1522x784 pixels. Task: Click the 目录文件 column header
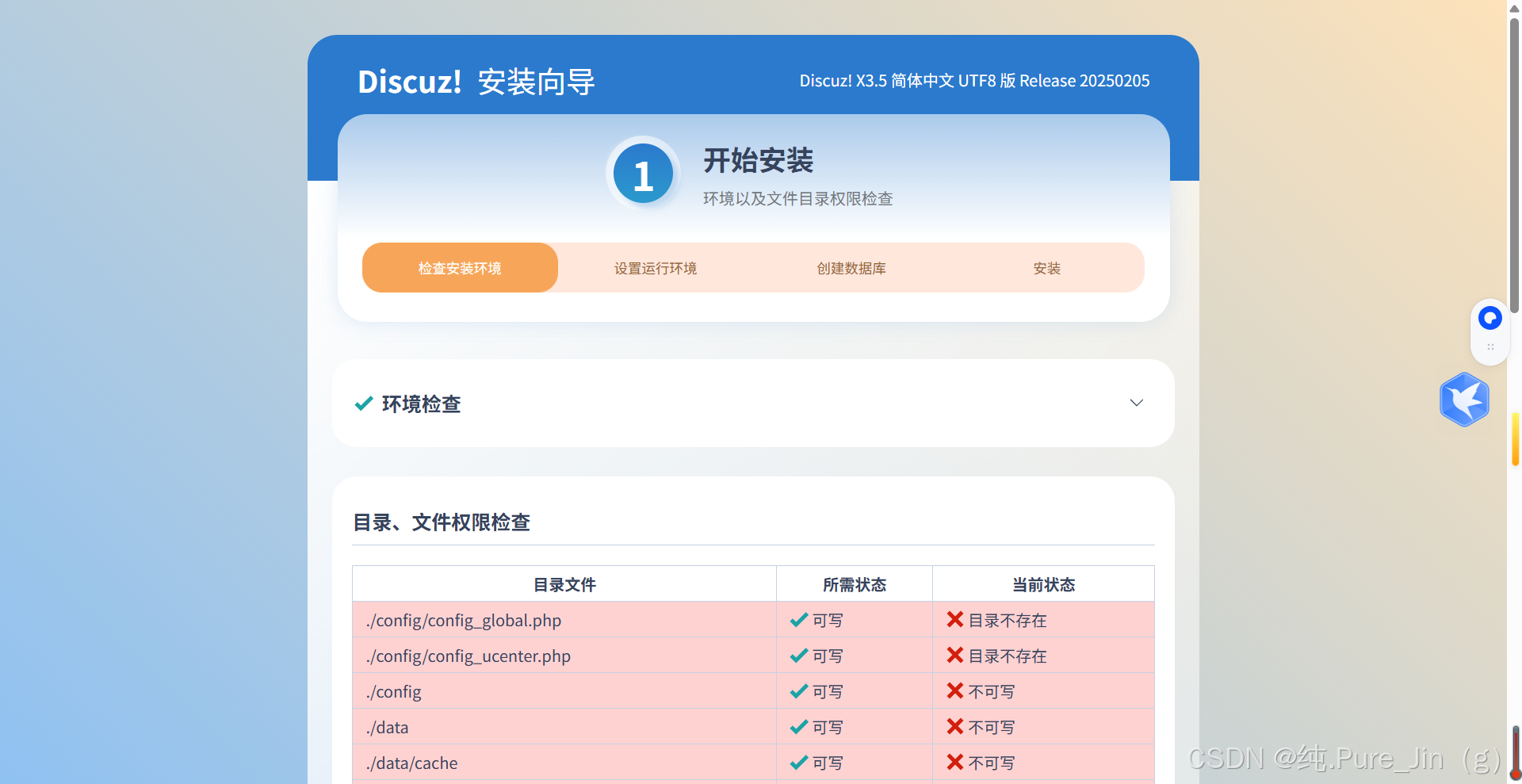(564, 584)
